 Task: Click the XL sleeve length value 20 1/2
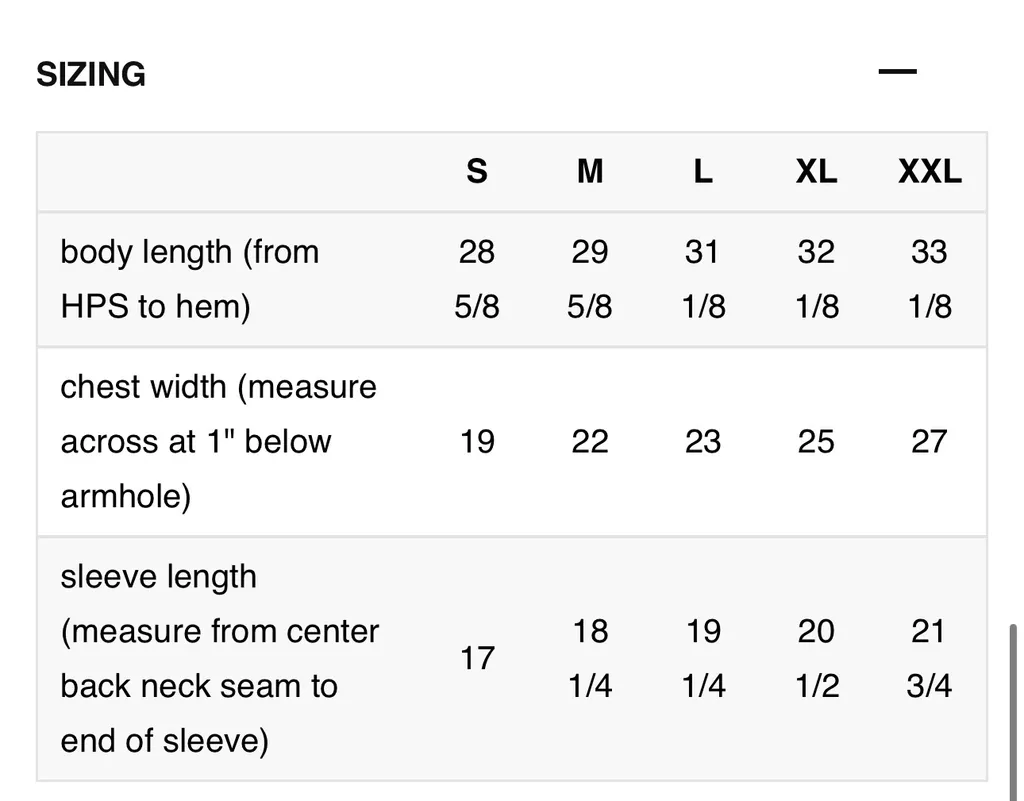click(x=816, y=658)
